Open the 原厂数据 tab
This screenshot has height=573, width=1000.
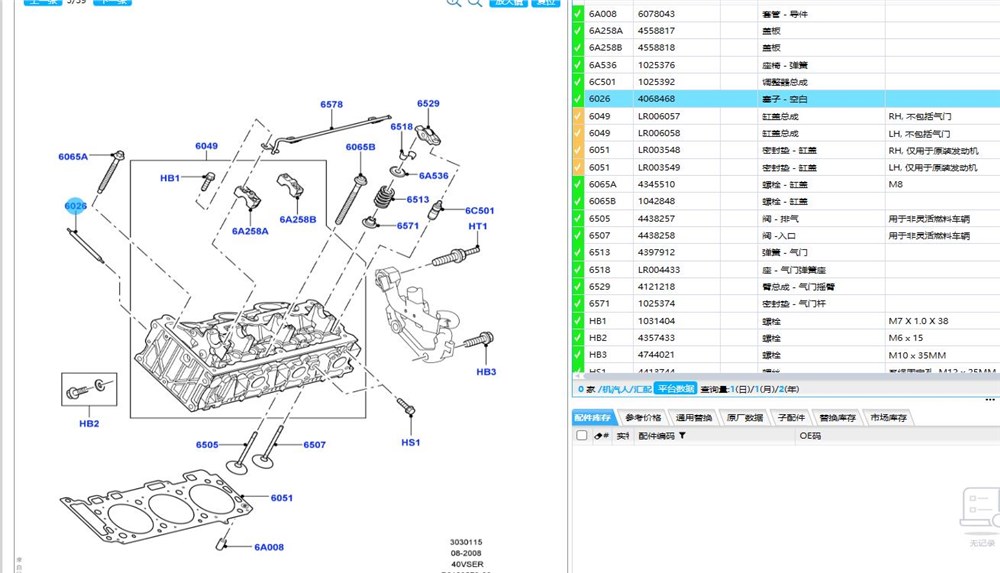tap(744, 417)
